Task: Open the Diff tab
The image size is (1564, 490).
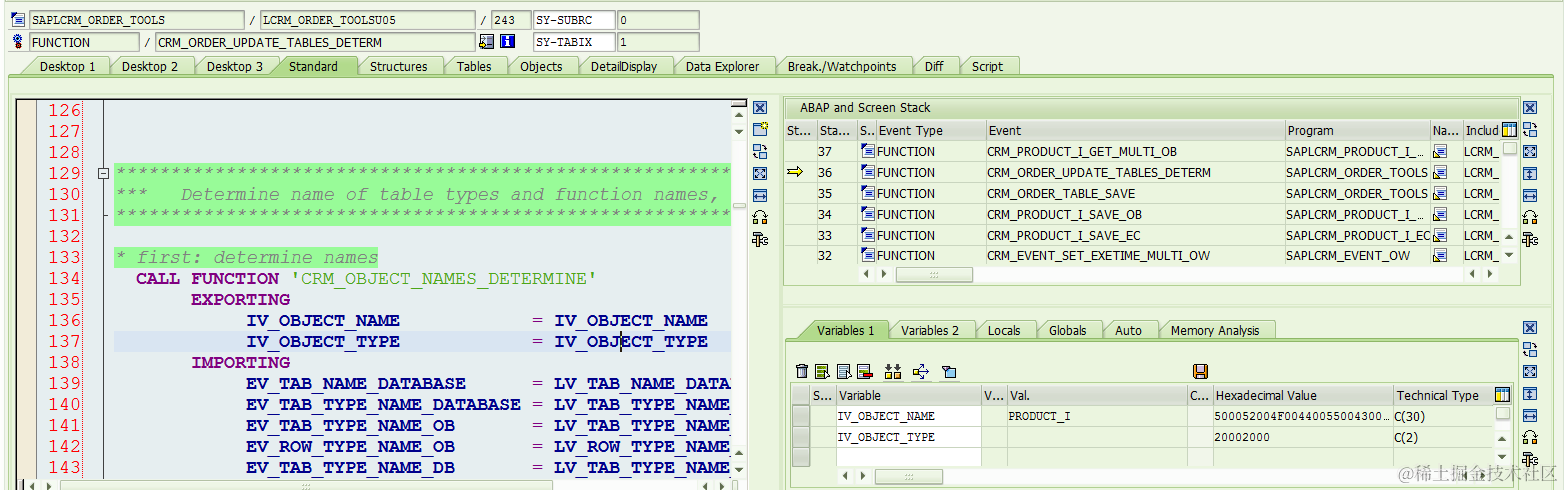Action: [934, 66]
